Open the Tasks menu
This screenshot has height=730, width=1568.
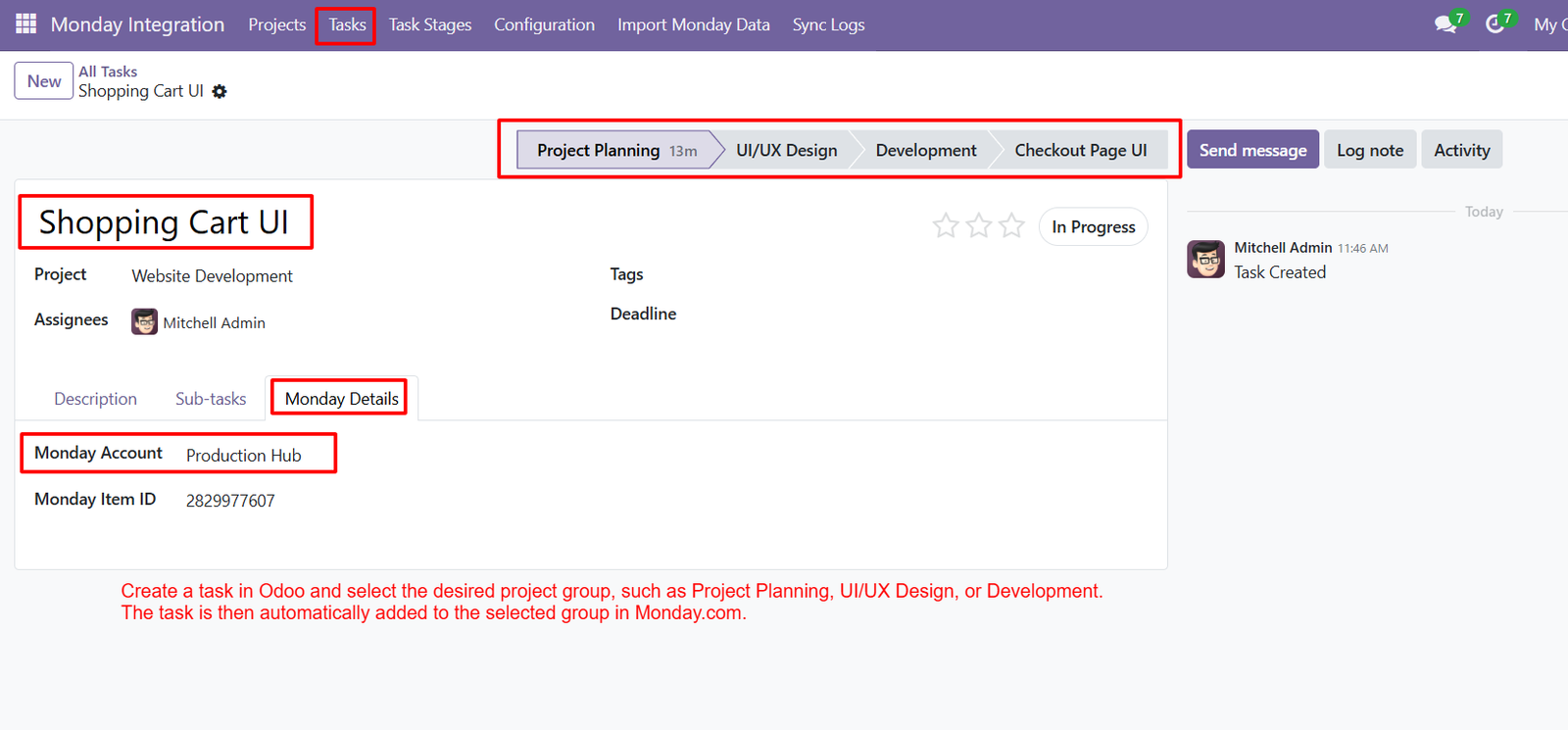click(347, 24)
